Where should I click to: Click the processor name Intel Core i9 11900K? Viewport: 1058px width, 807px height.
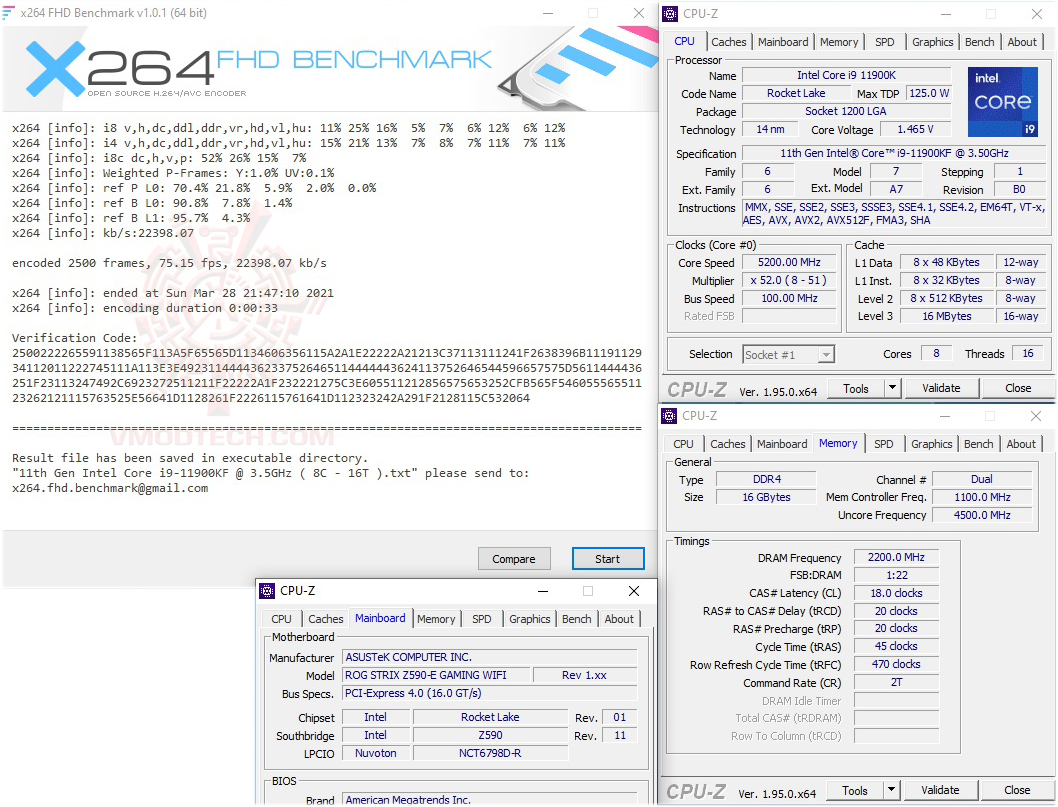tap(846, 76)
